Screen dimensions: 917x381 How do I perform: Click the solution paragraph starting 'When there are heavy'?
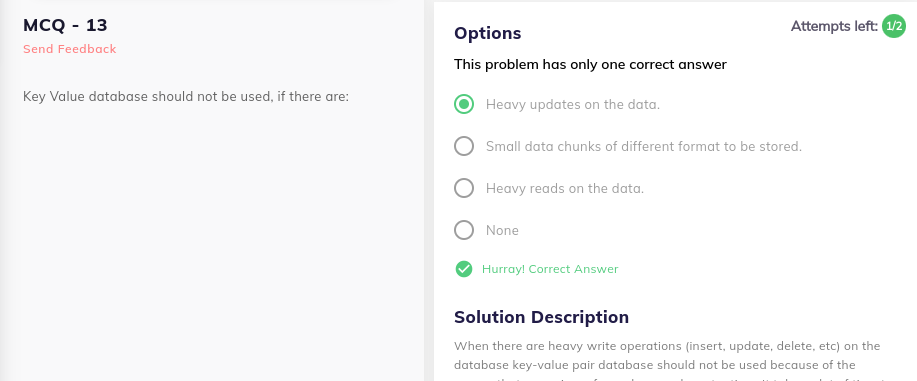click(x=667, y=346)
